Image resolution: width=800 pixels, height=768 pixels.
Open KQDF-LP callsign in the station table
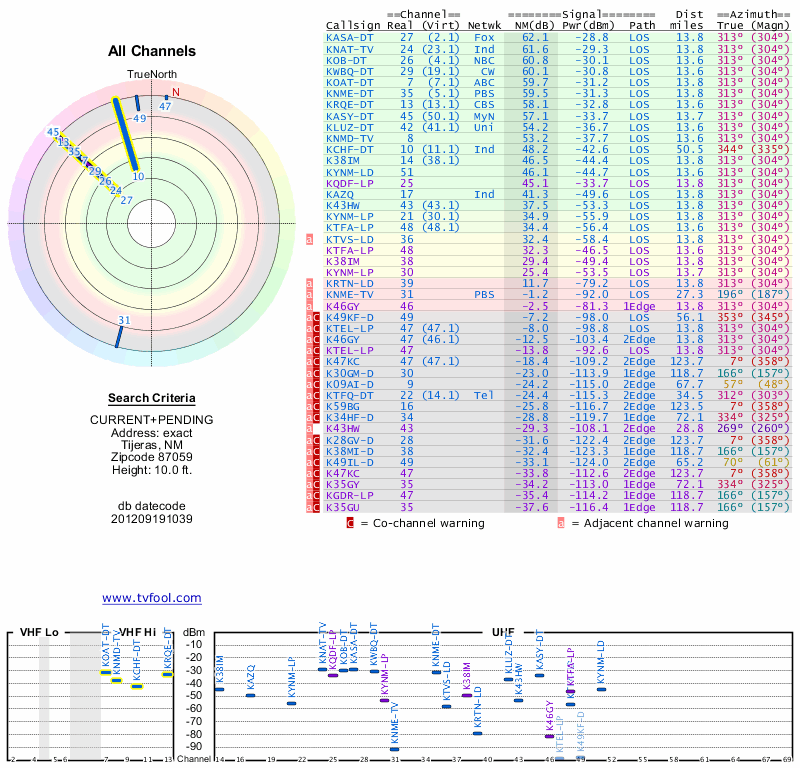349,183
